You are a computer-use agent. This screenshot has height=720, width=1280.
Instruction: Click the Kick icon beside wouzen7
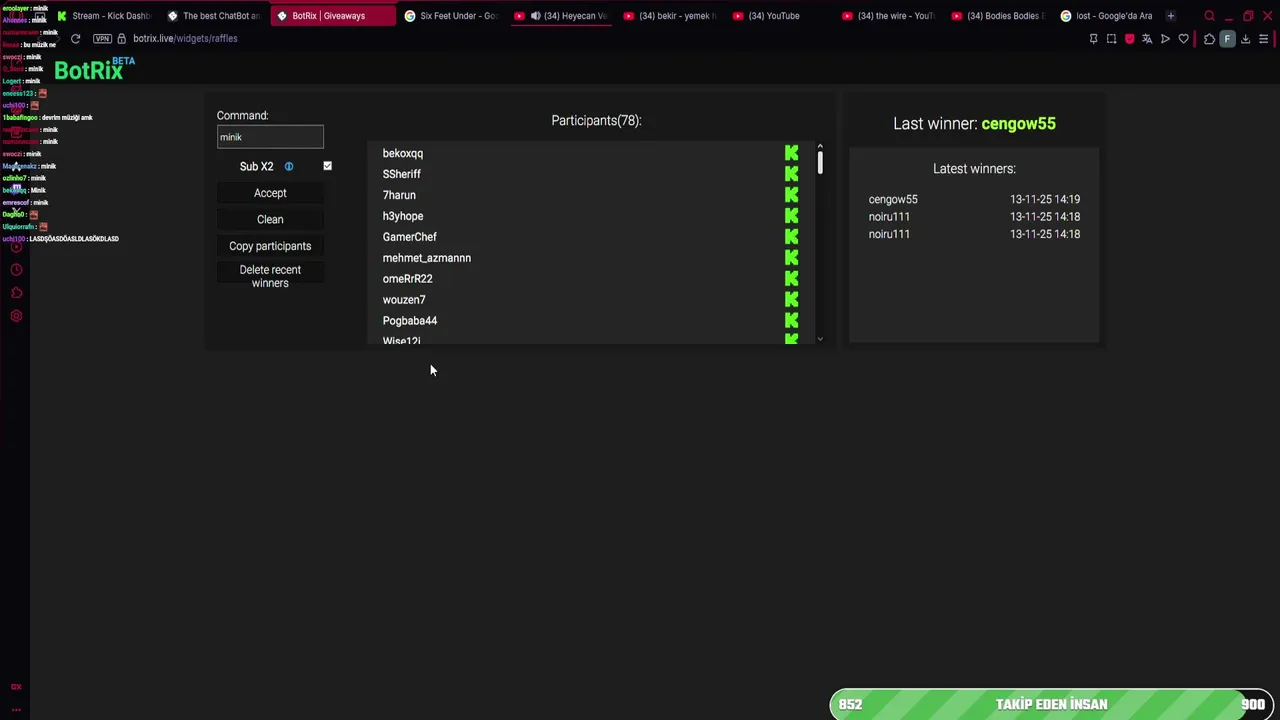pyautogui.click(x=791, y=300)
